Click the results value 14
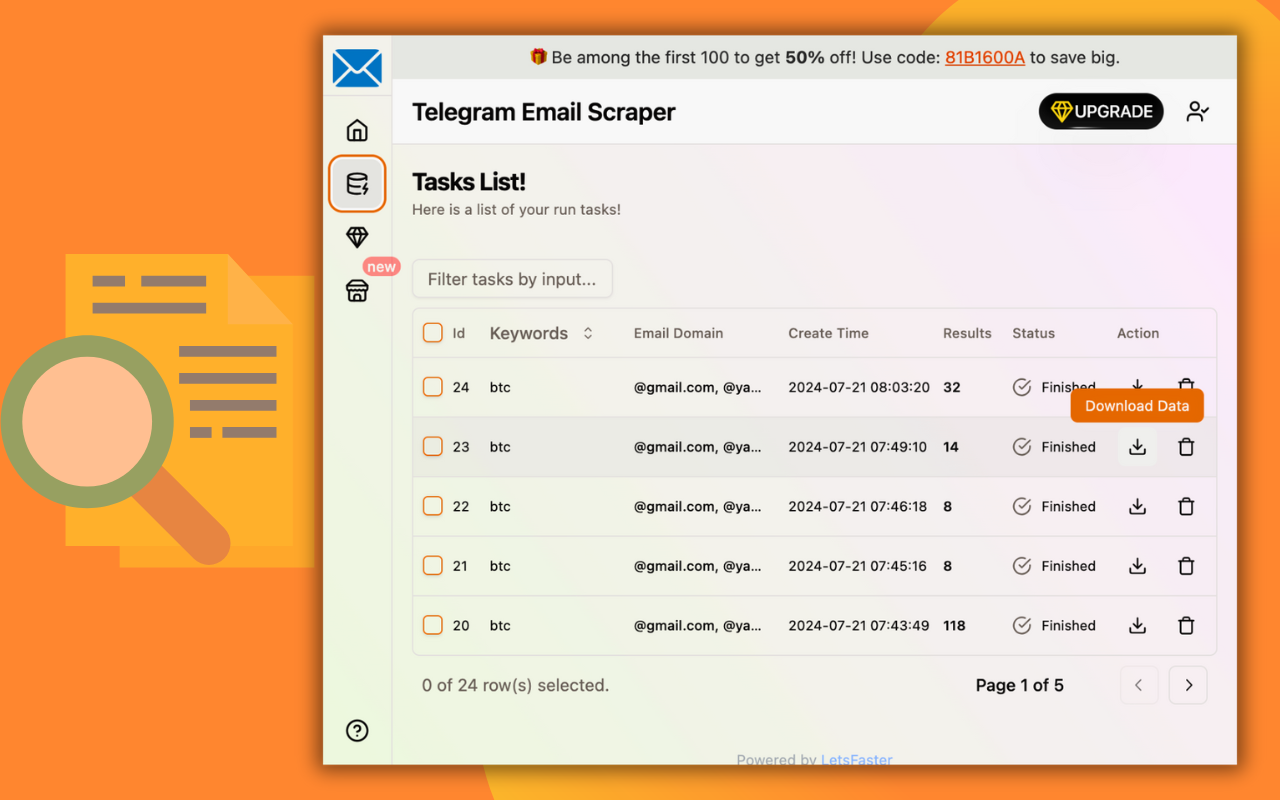This screenshot has width=1280, height=800. [951, 447]
